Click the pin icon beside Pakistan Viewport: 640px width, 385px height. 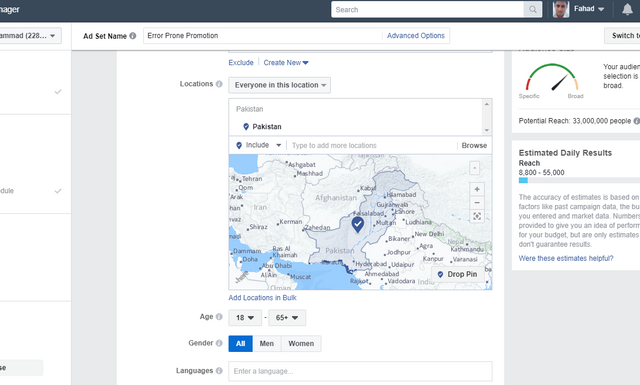(x=246, y=127)
